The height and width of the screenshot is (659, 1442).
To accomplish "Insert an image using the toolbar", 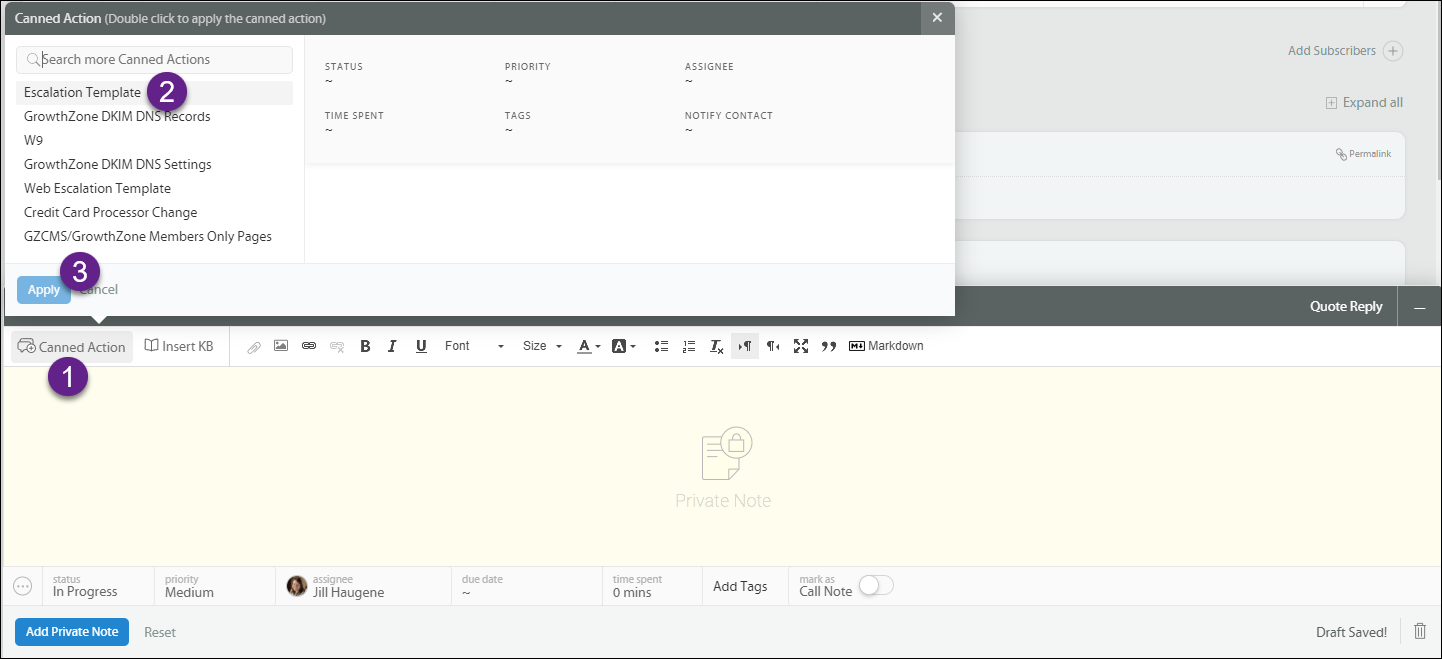I will tap(281, 346).
